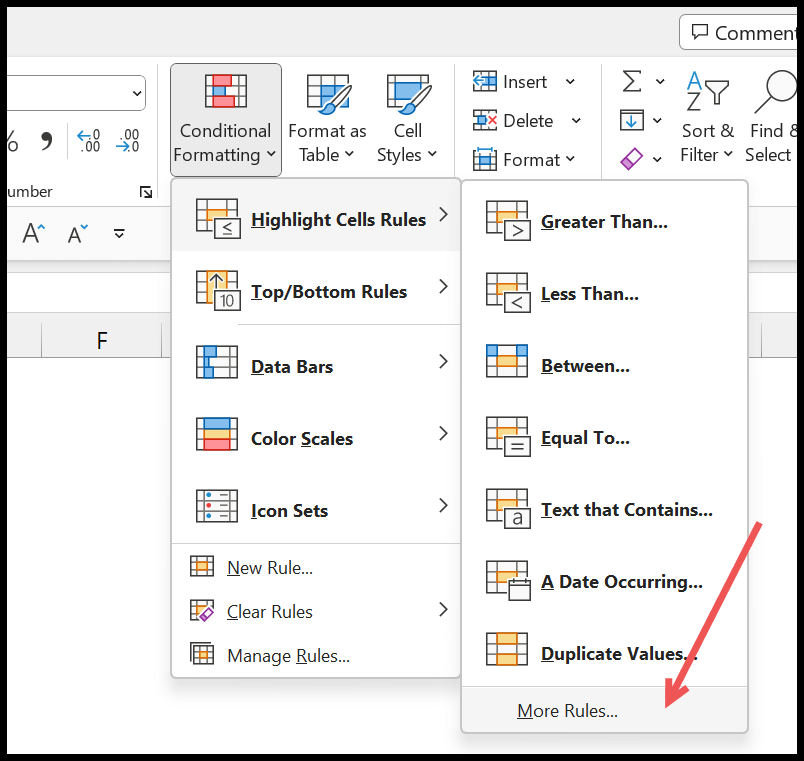Click More Rules... at submenu bottom
Viewport: 804px width, 761px height.
pyautogui.click(x=605, y=710)
